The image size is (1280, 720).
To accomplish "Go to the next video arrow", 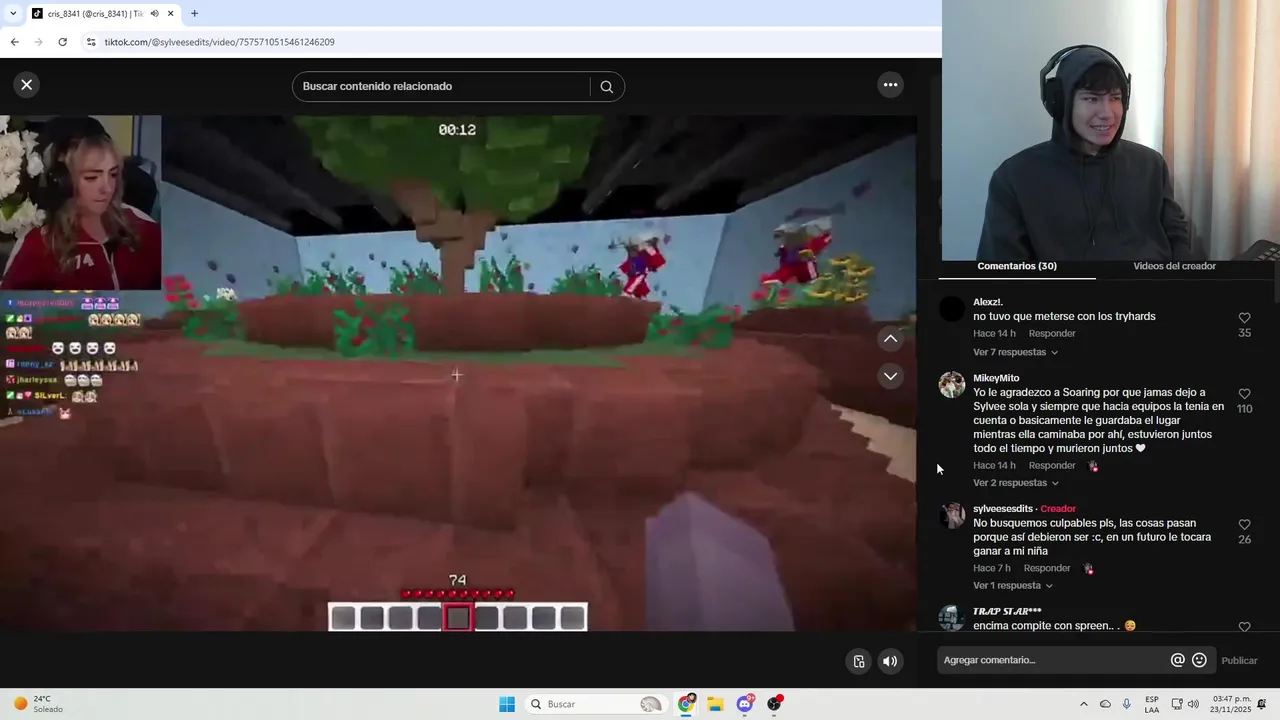I will click(x=890, y=376).
